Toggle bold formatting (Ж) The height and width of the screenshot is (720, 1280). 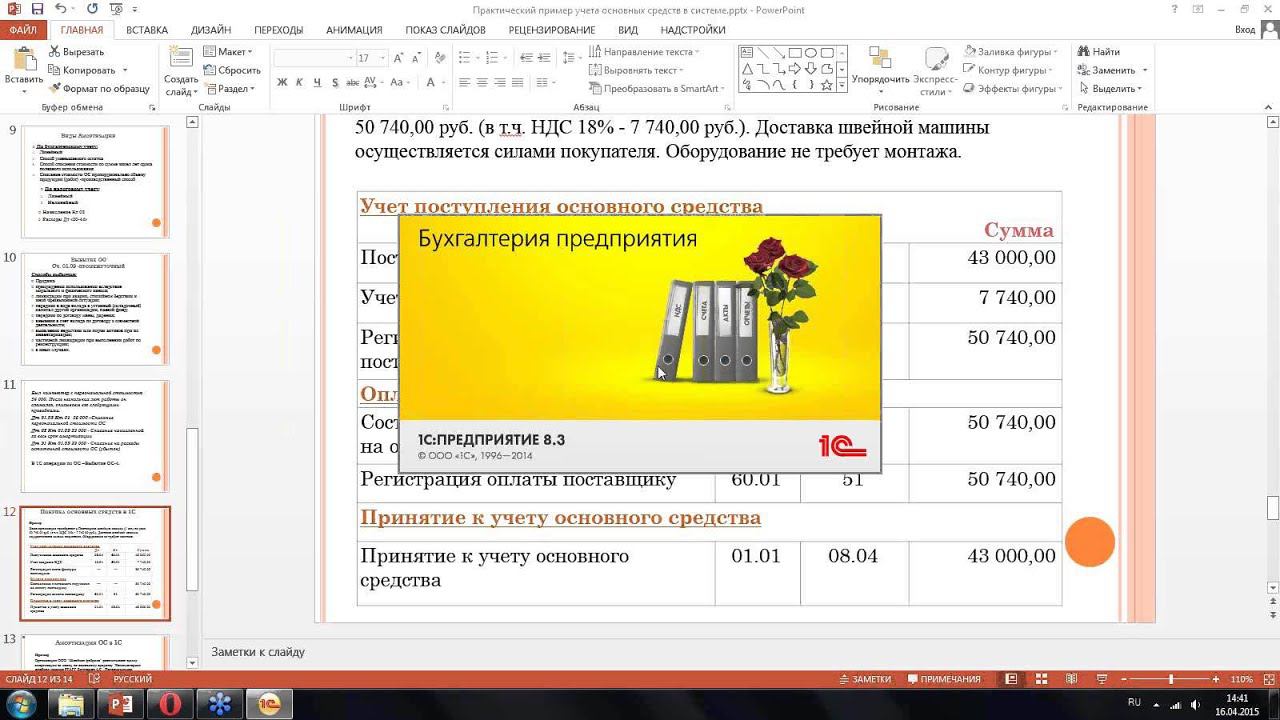(283, 83)
